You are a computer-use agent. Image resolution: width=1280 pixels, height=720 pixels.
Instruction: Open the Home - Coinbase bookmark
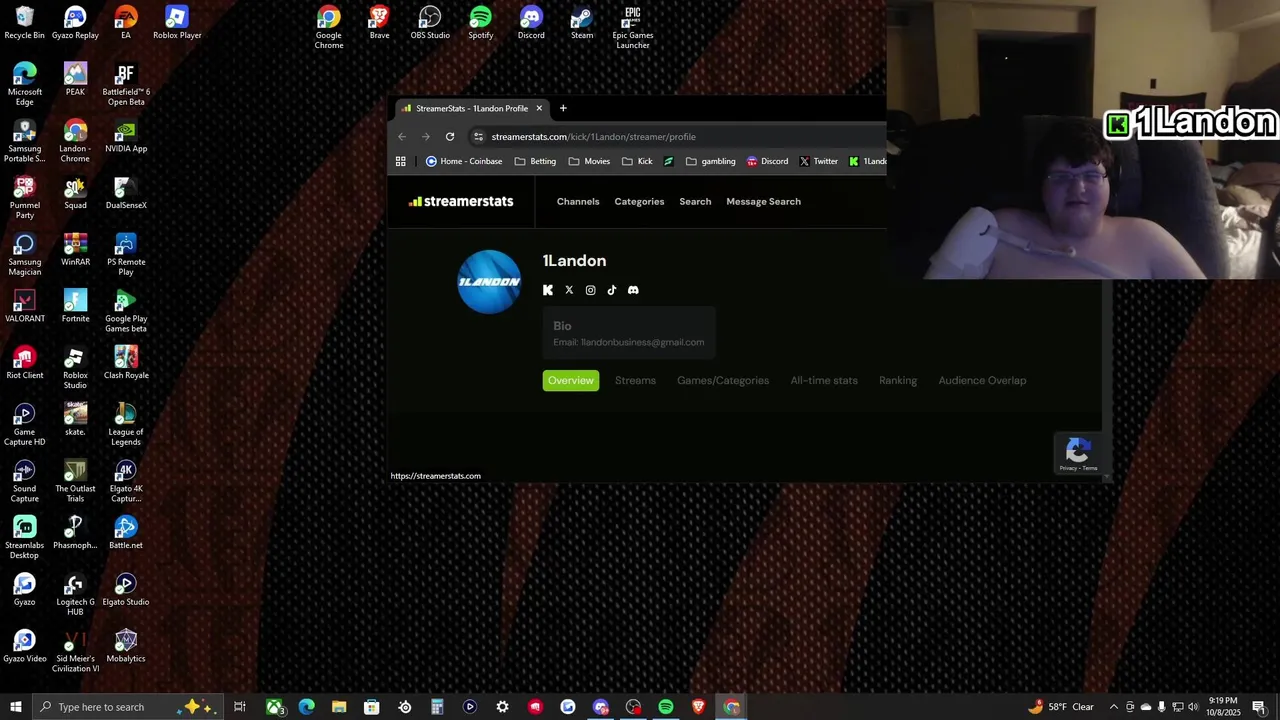click(x=464, y=161)
